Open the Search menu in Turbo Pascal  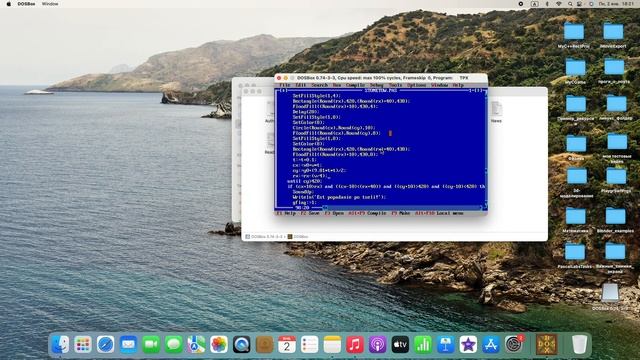point(320,85)
